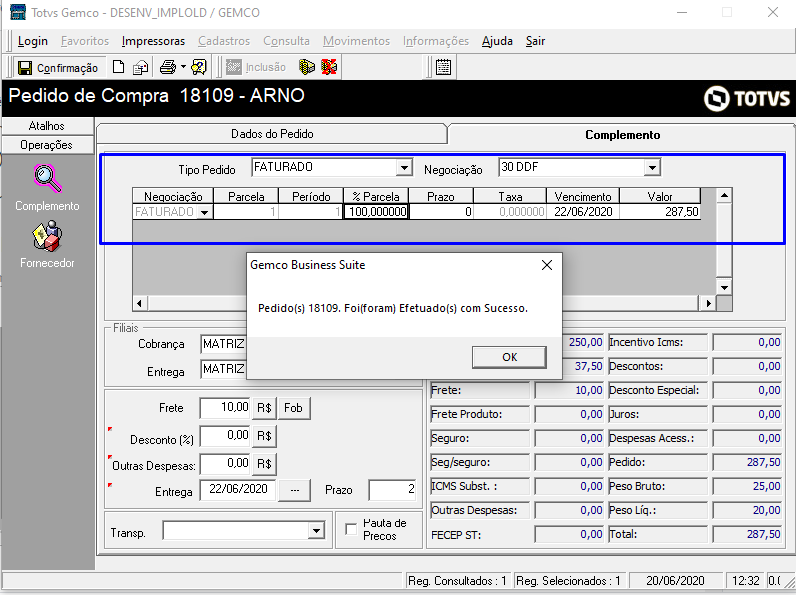Image resolution: width=796 pixels, height=595 pixels.
Task: Click the Peso Líq. value 20,00
Action: pos(747,510)
